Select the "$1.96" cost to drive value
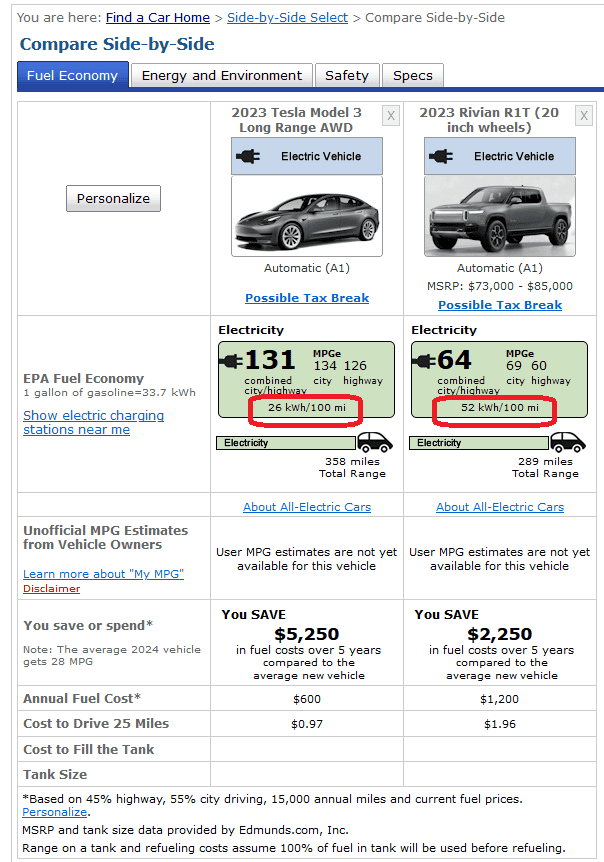This screenshot has height=862, width=604. [x=500, y=725]
